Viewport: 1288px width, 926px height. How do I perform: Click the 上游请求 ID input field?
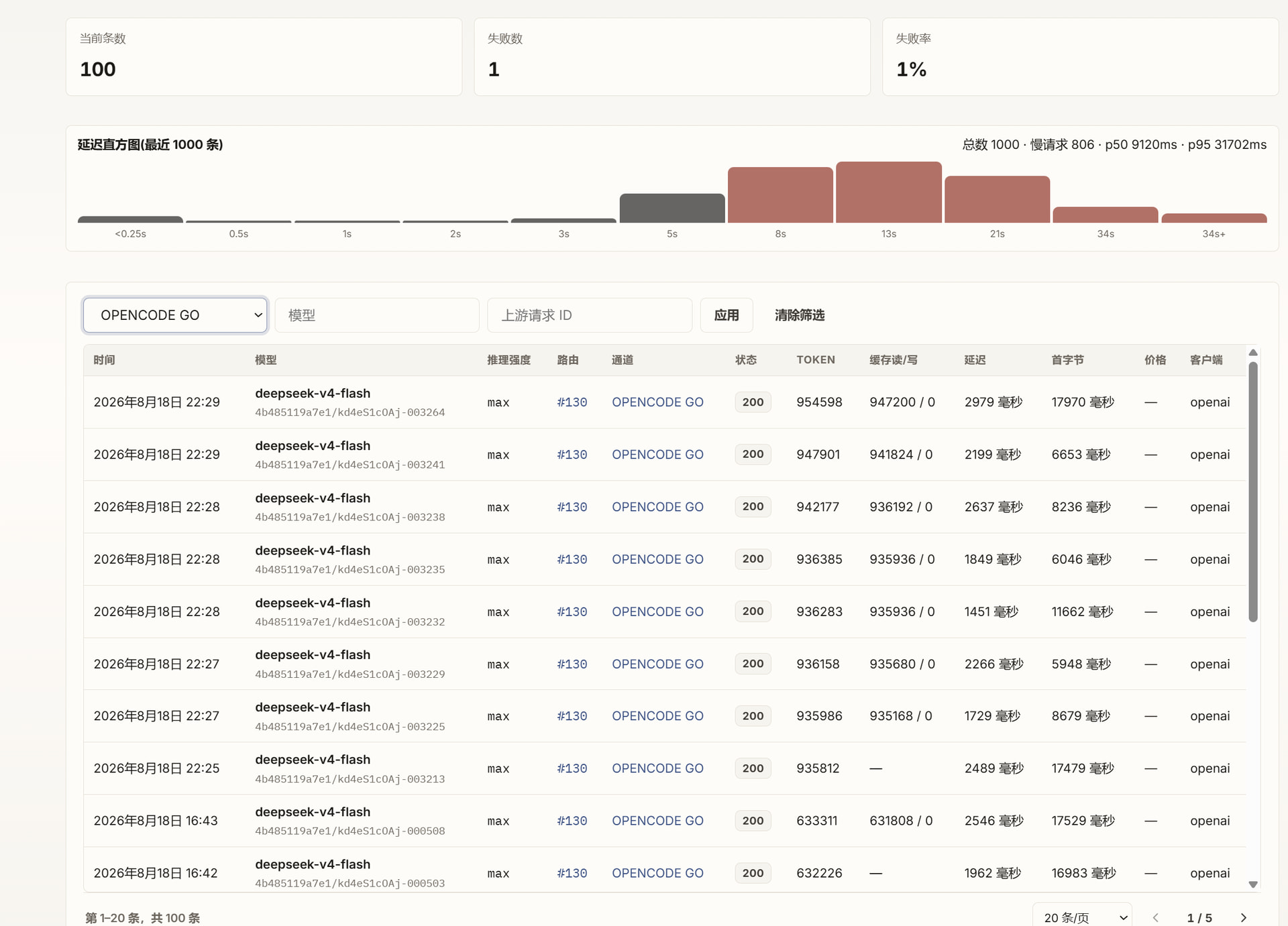[x=590, y=315]
